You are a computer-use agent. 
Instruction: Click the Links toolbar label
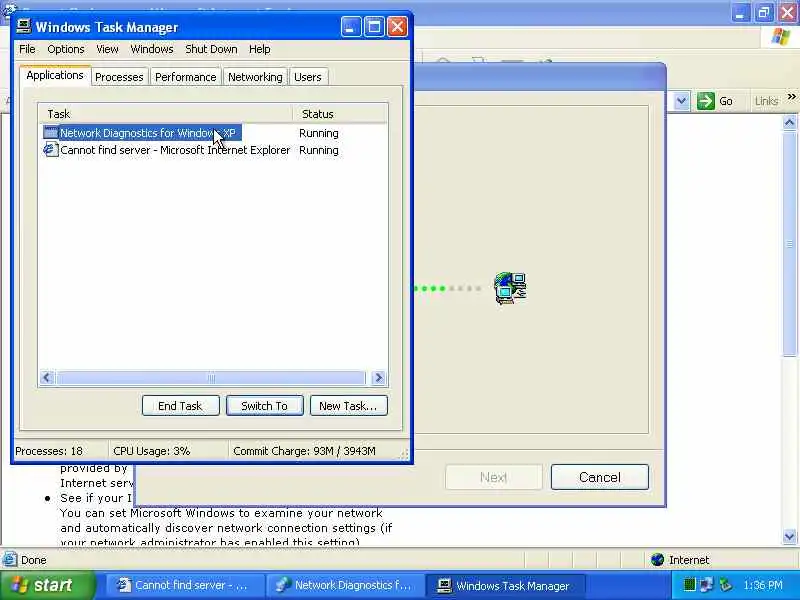[x=766, y=101]
